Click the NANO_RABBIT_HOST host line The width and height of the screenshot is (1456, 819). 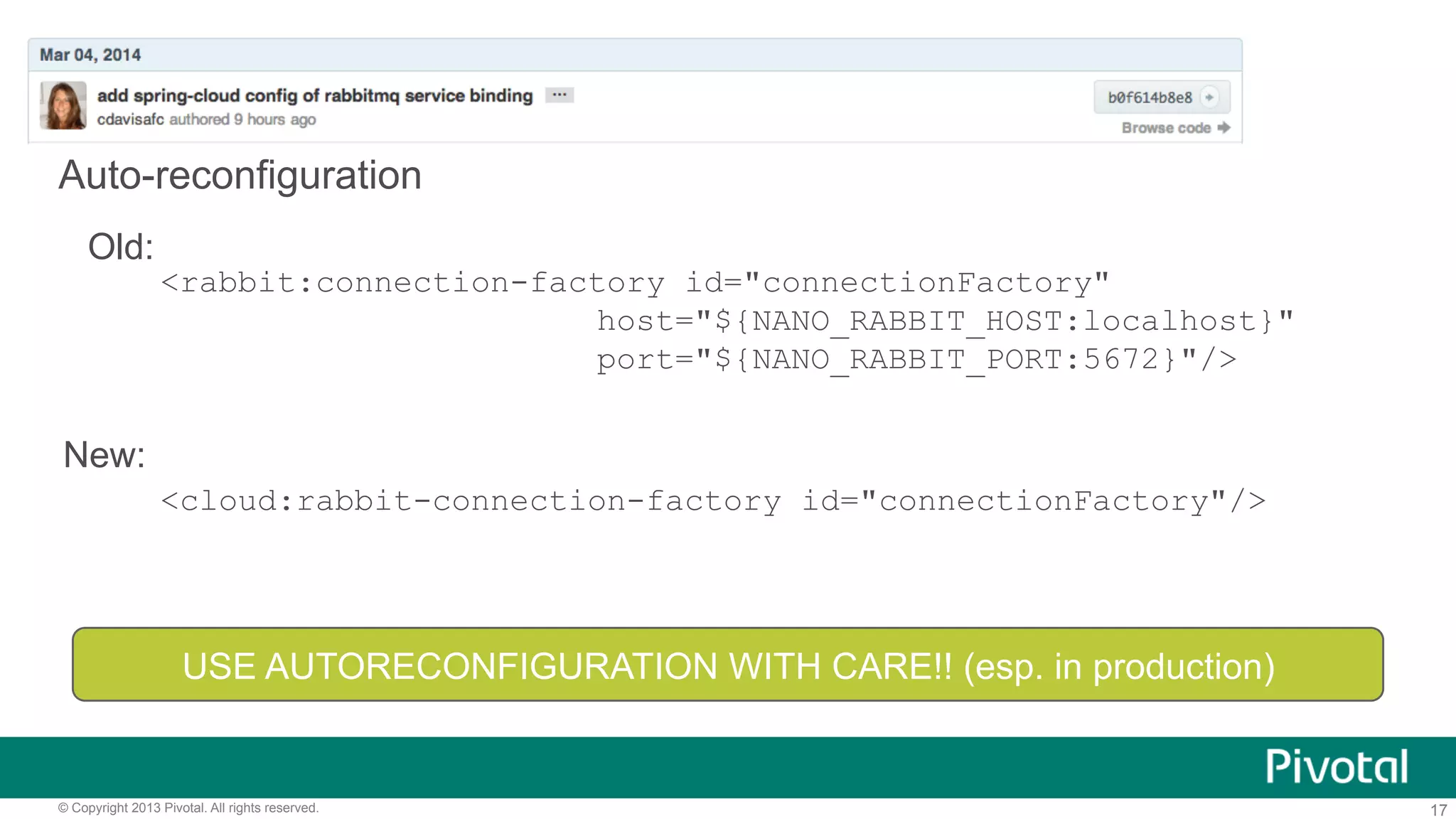[x=945, y=321]
